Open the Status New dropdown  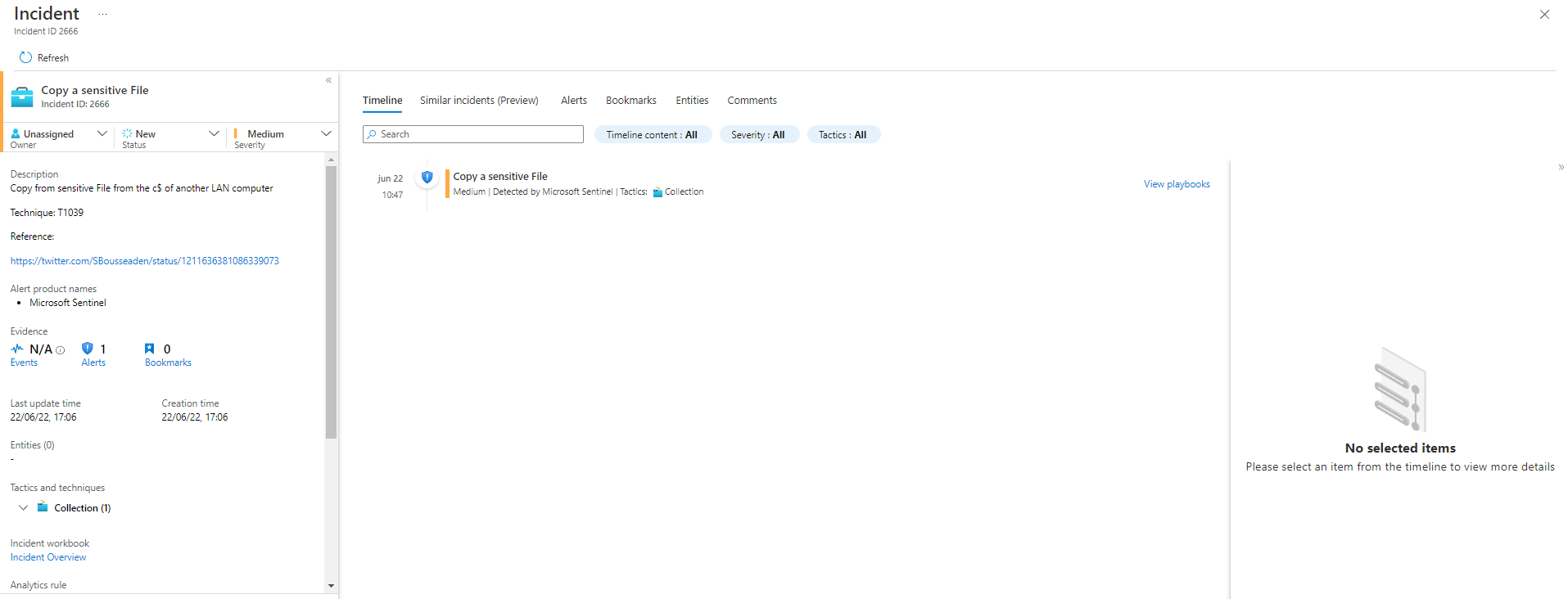pyautogui.click(x=214, y=133)
